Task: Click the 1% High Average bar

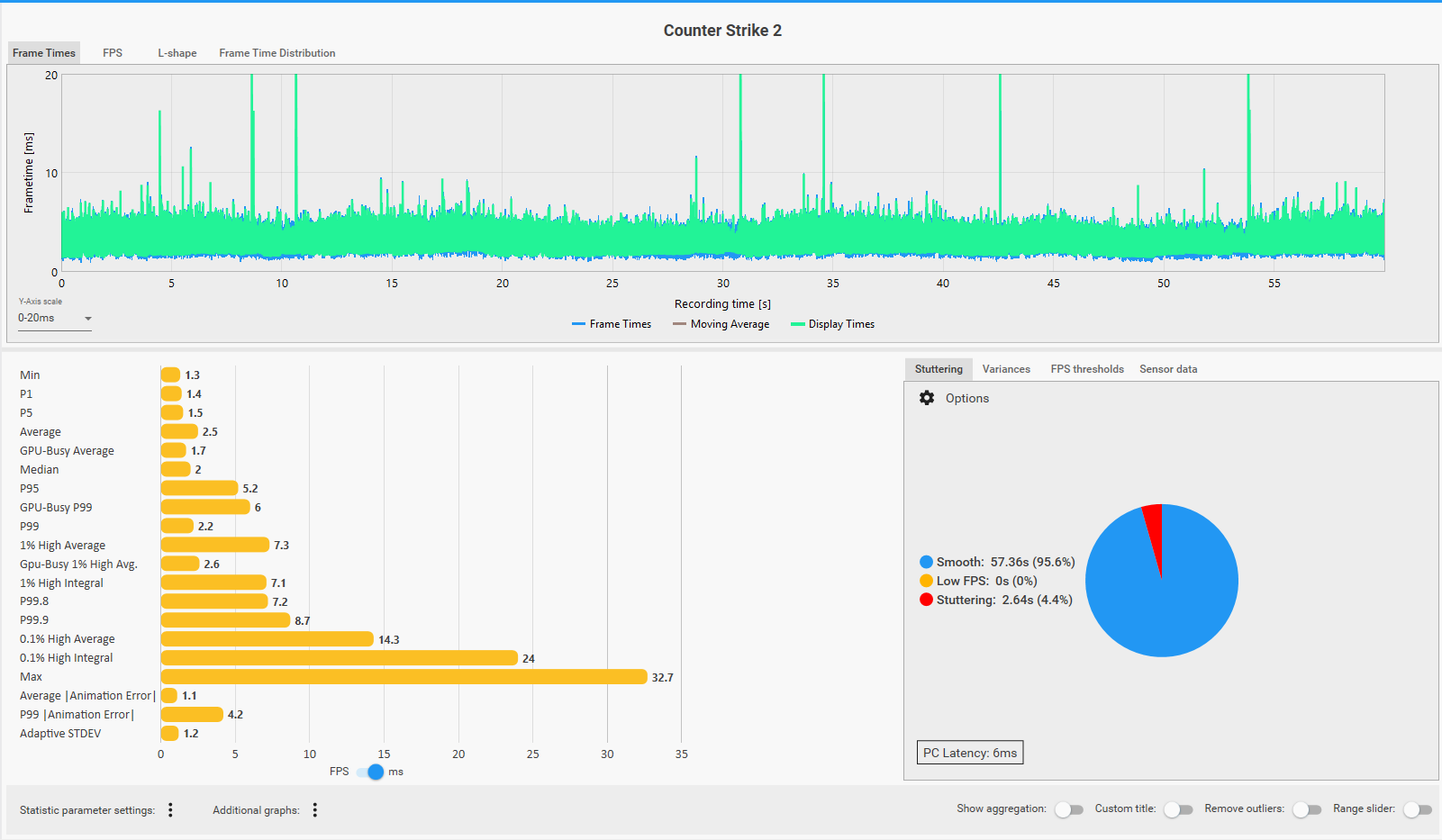Action: click(215, 545)
